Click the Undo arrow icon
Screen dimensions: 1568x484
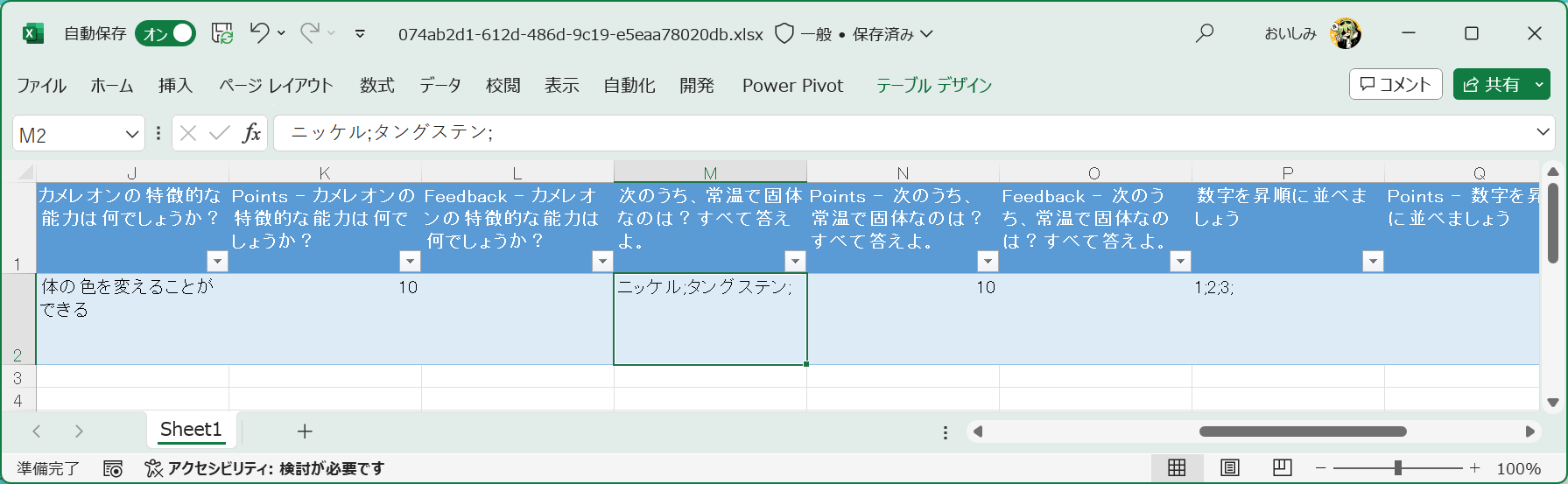(x=259, y=32)
